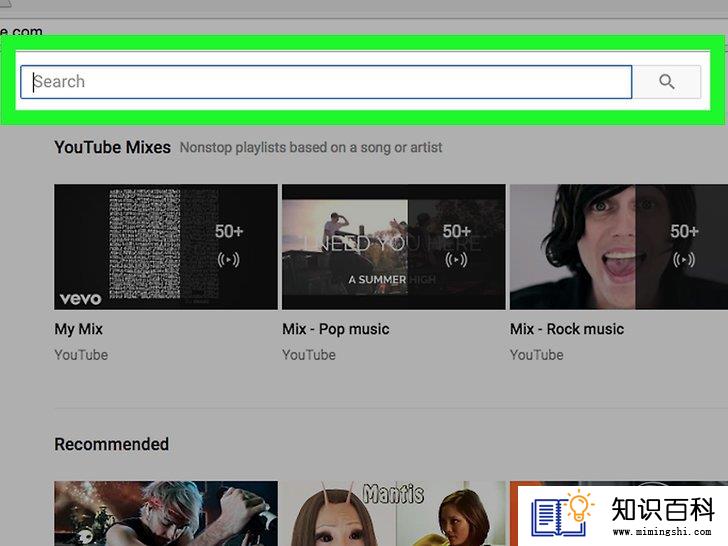This screenshot has height=546, width=728.
Task: Open the My Mix playlist thumbnail
Action: tap(166, 247)
